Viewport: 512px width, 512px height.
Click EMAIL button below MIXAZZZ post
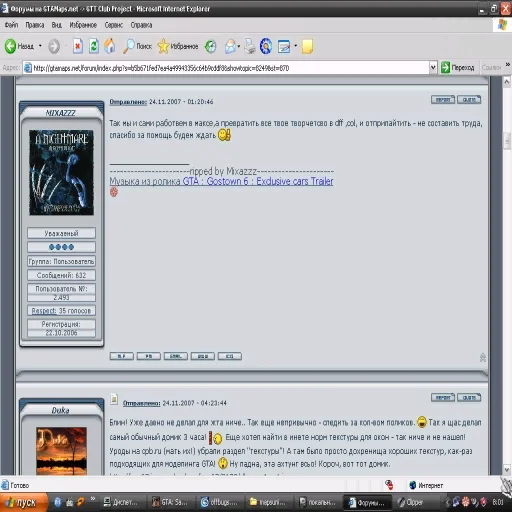tap(176, 356)
